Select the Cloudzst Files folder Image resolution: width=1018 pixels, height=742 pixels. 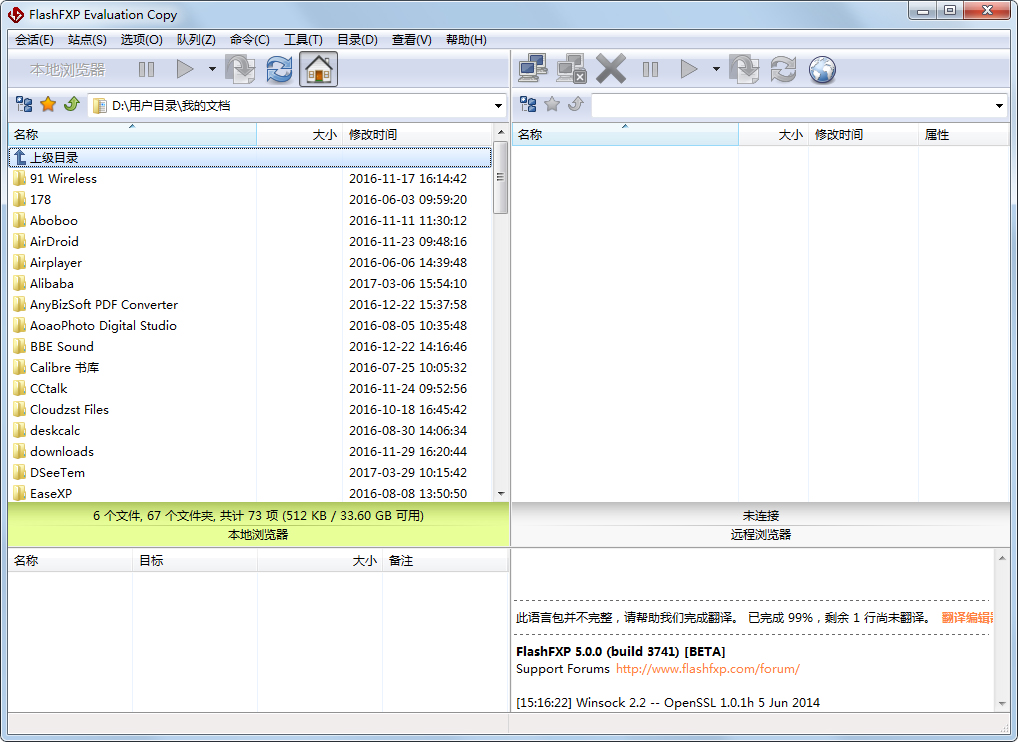69,410
